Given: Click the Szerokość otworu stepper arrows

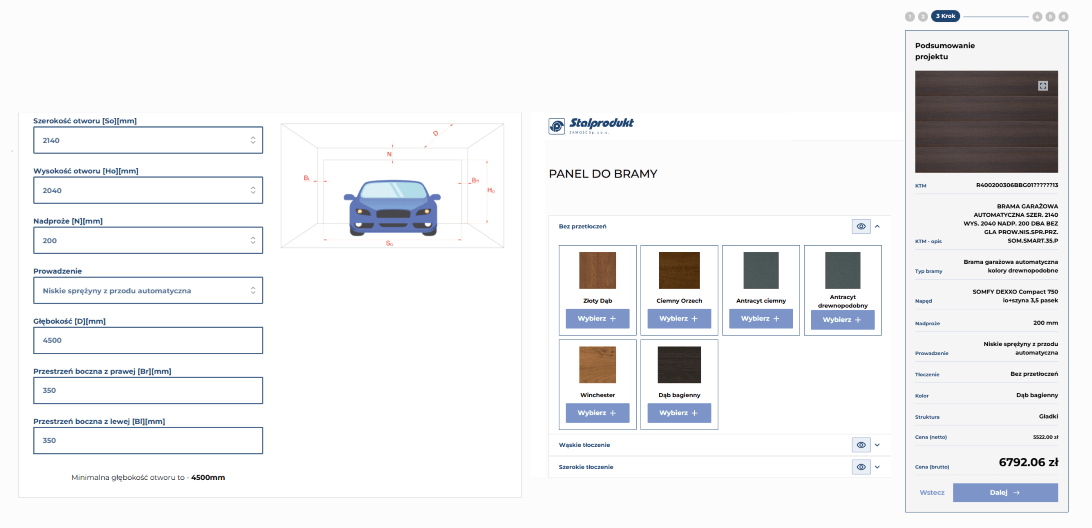Looking at the screenshot, I should [x=253, y=141].
